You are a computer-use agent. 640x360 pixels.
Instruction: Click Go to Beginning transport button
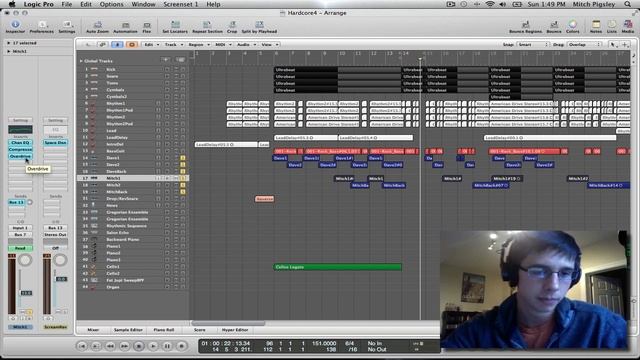coord(82,346)
